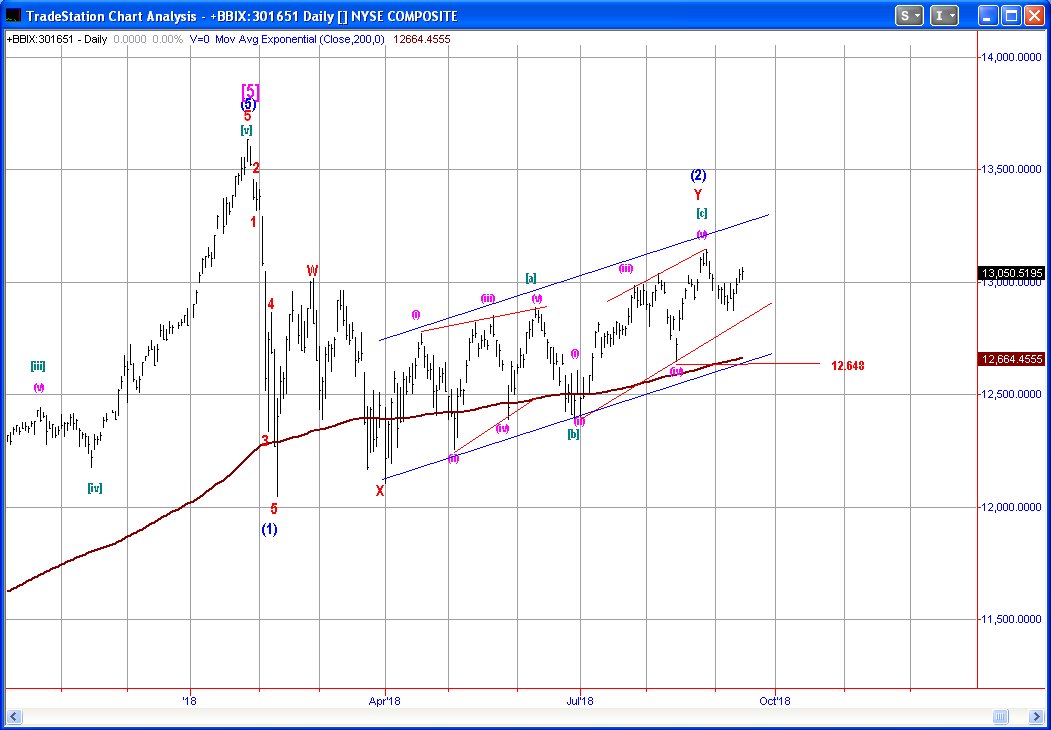The height and width of the screenshot is (730, 1051).
Task: Minimize the Chart Analysis window
Action: [x=988, y=15]
